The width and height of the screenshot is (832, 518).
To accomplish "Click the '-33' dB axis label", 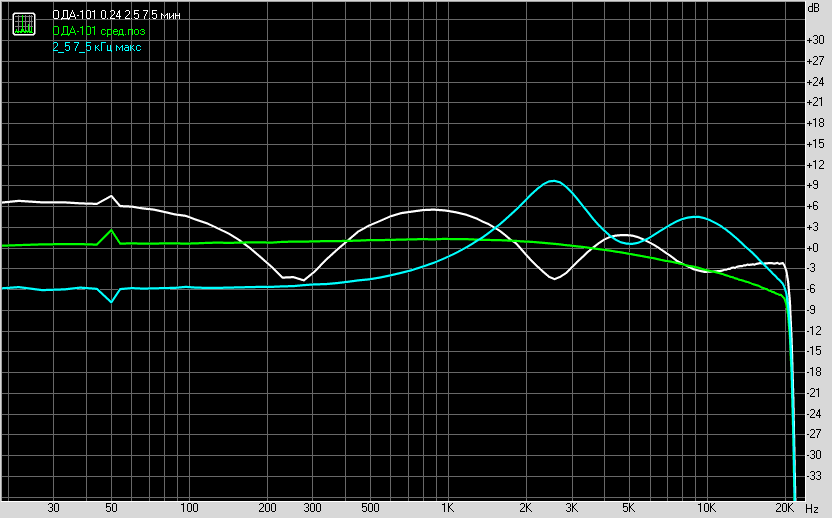I will [x=814, y=476].
